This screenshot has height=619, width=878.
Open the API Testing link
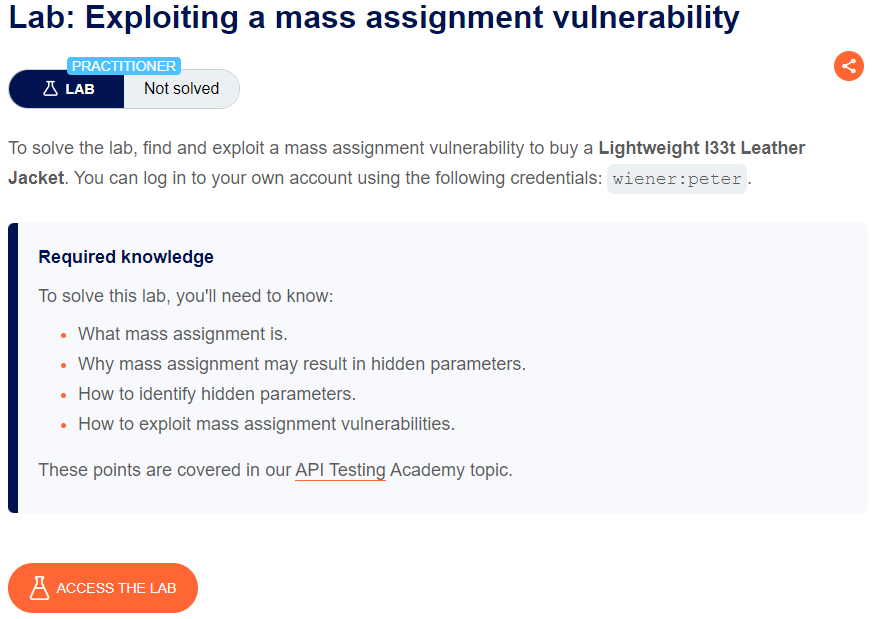(340, 469)
